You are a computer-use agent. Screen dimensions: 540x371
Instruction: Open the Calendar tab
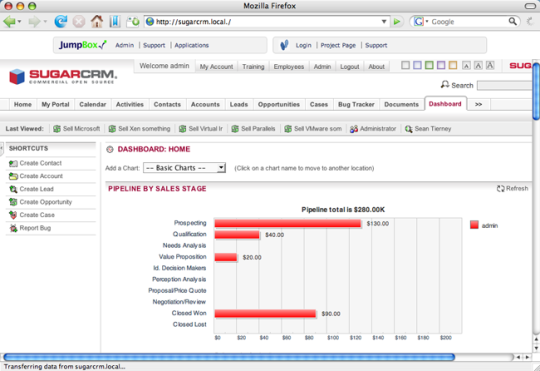[93, 104]
